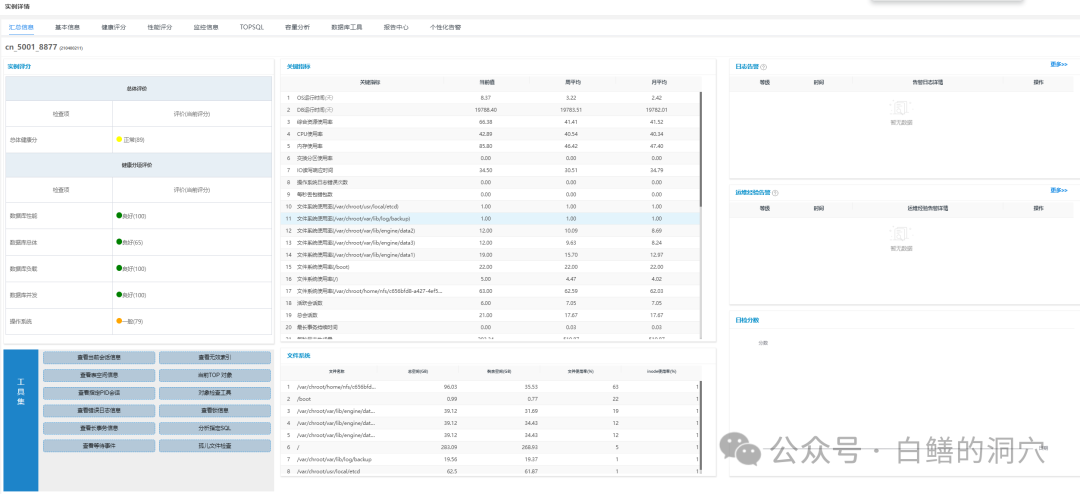Open the 查看等待事件 tool
The height and width of the screenshot is (494, 1080).
(99, 446)
